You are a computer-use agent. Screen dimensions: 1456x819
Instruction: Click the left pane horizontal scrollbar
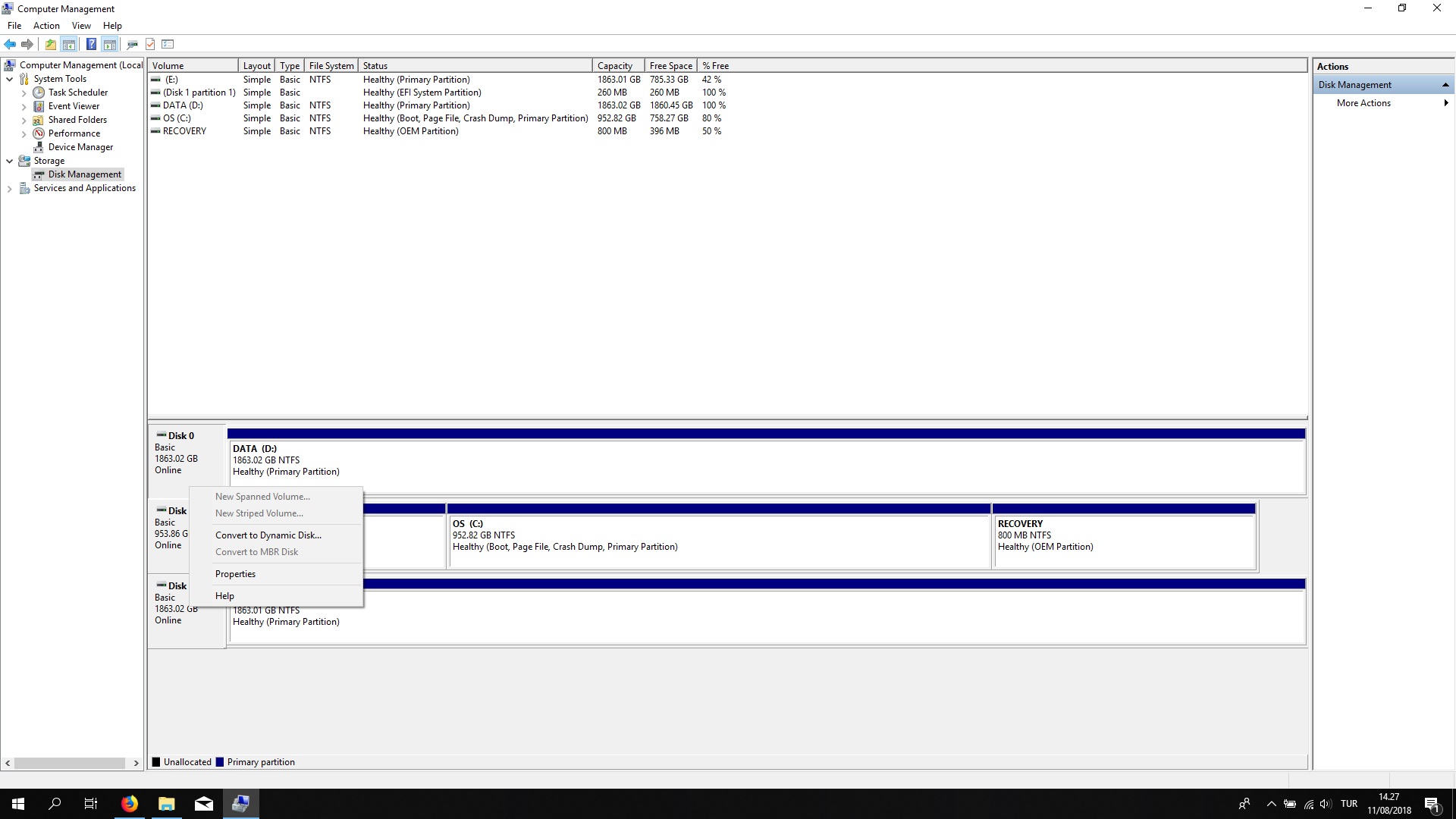(70, 763)
